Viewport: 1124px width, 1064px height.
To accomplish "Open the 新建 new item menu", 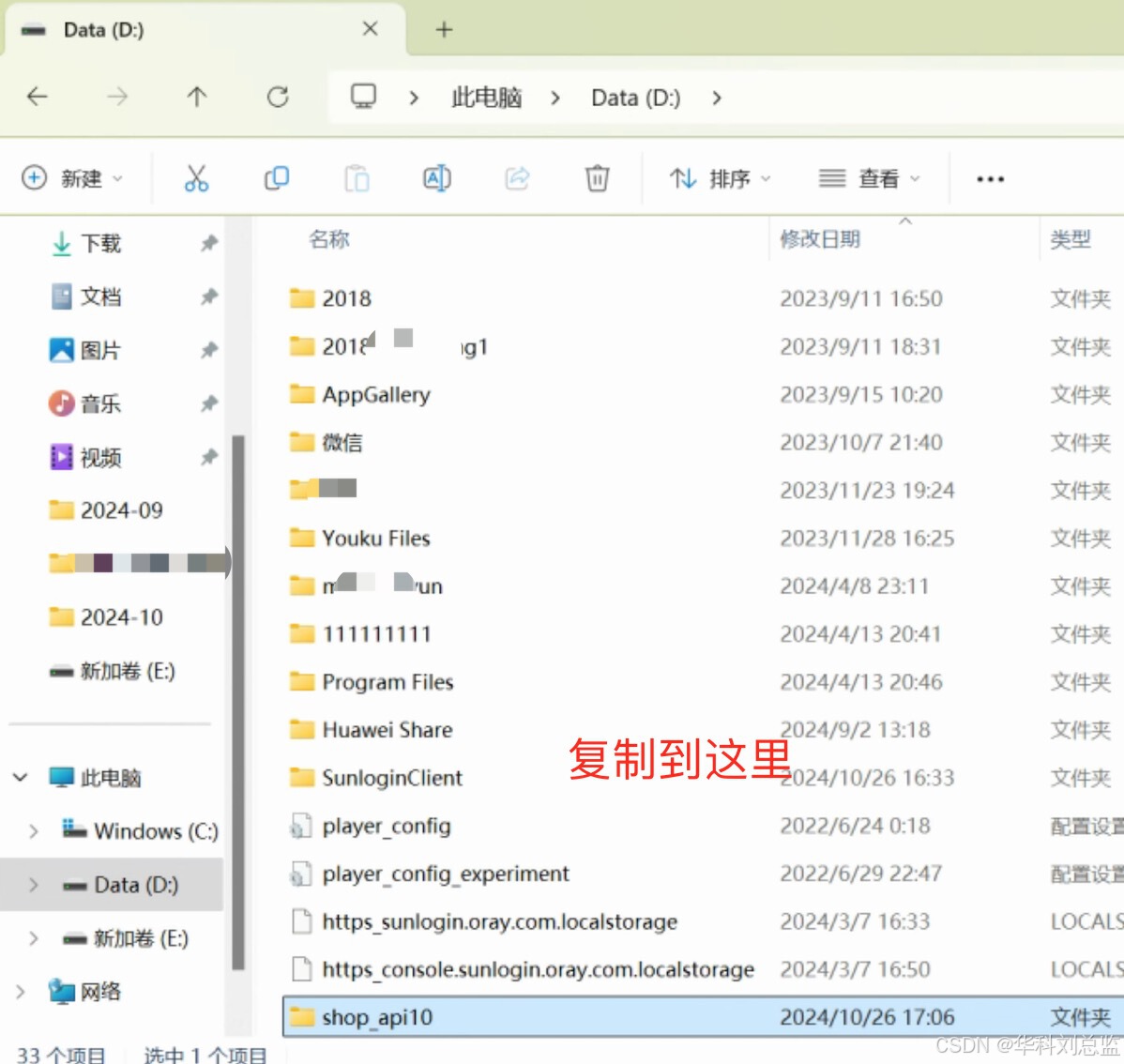I will 72,178.
